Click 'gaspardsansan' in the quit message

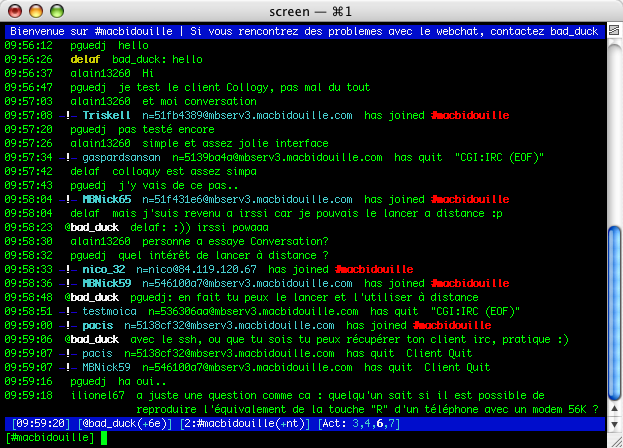pos(122,158)
